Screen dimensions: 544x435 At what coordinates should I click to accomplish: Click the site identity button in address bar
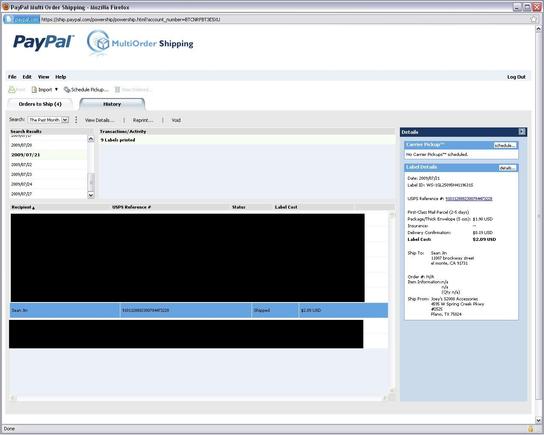click(x=22, y=19)
